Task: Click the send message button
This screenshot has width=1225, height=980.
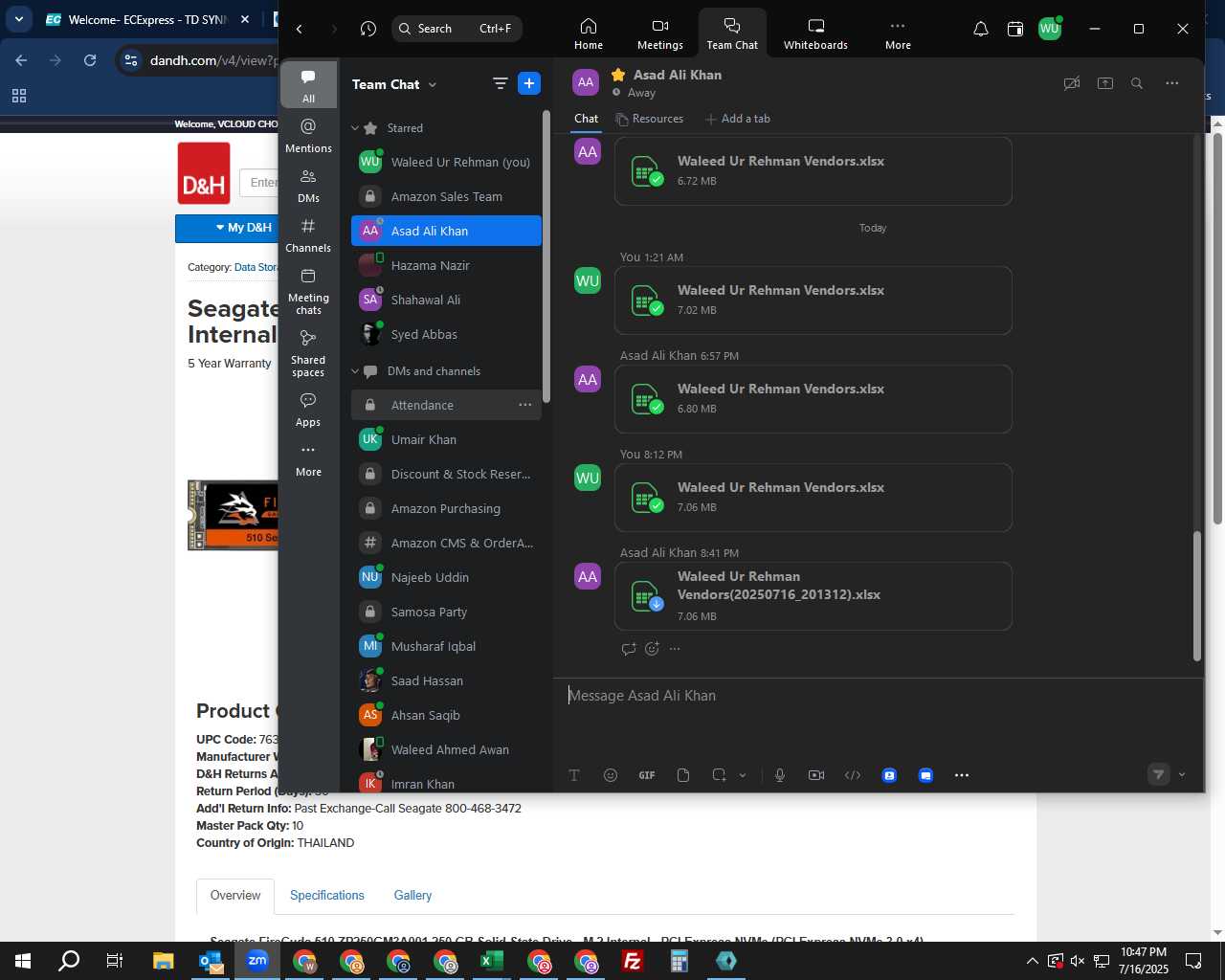Action: [1159, 774]
